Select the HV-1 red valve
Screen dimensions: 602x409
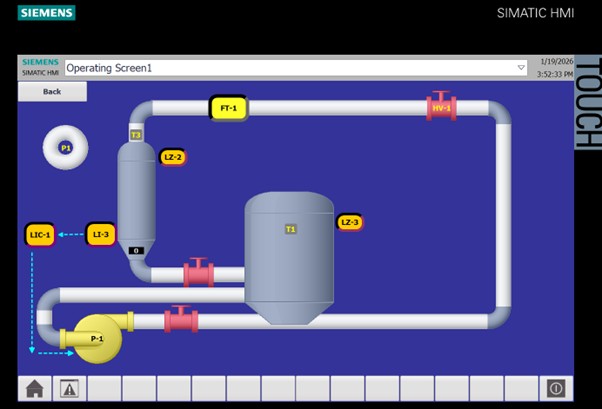pos(441,108)
